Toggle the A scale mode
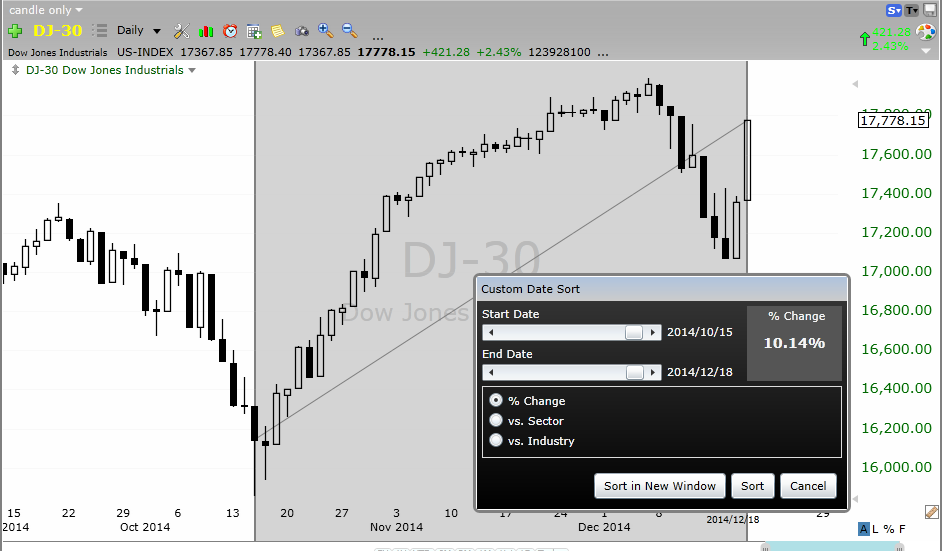 tap(864, 529)
